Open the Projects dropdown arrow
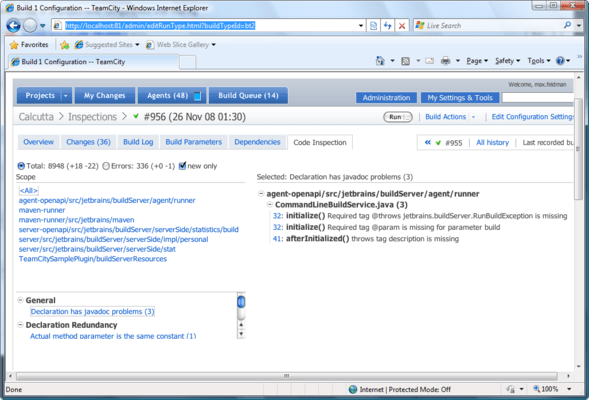The image size is (589, 400). (x=66, y=96)
